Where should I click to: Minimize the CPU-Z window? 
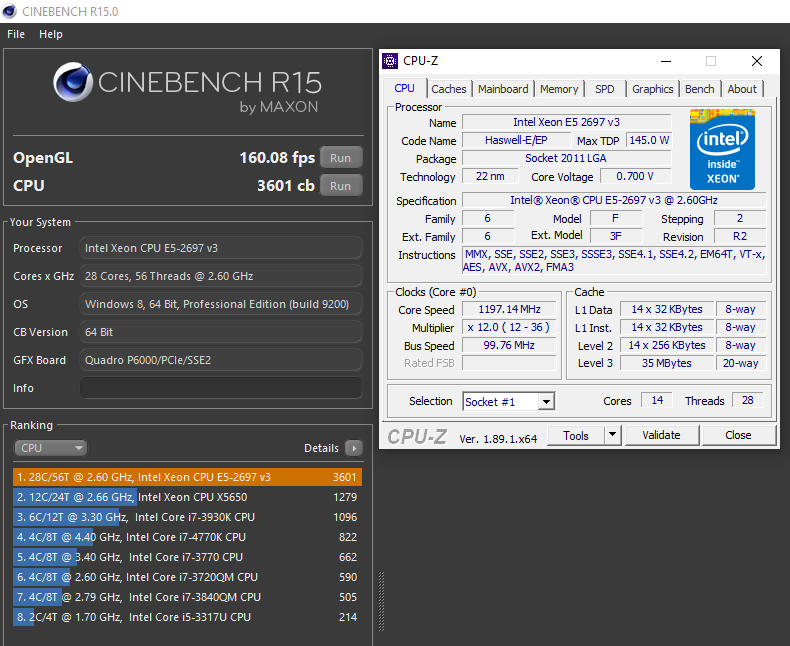point(666,61)
